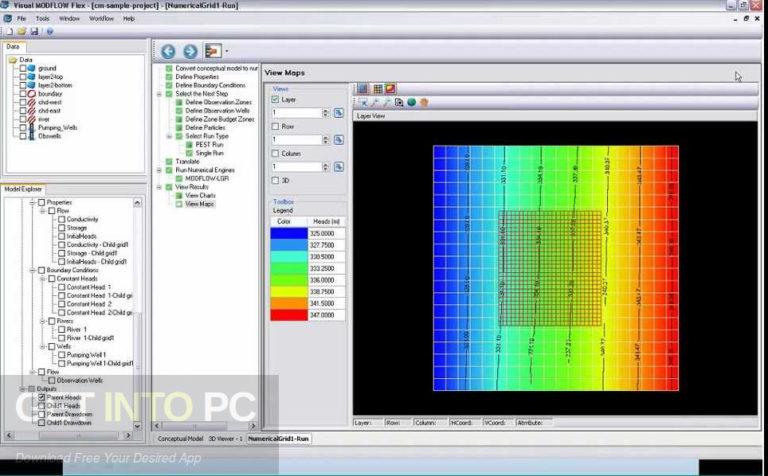768x476 pixels.
Task: Select the MODFLOW-LGR workflow step
Action: (x=207, y=179)
